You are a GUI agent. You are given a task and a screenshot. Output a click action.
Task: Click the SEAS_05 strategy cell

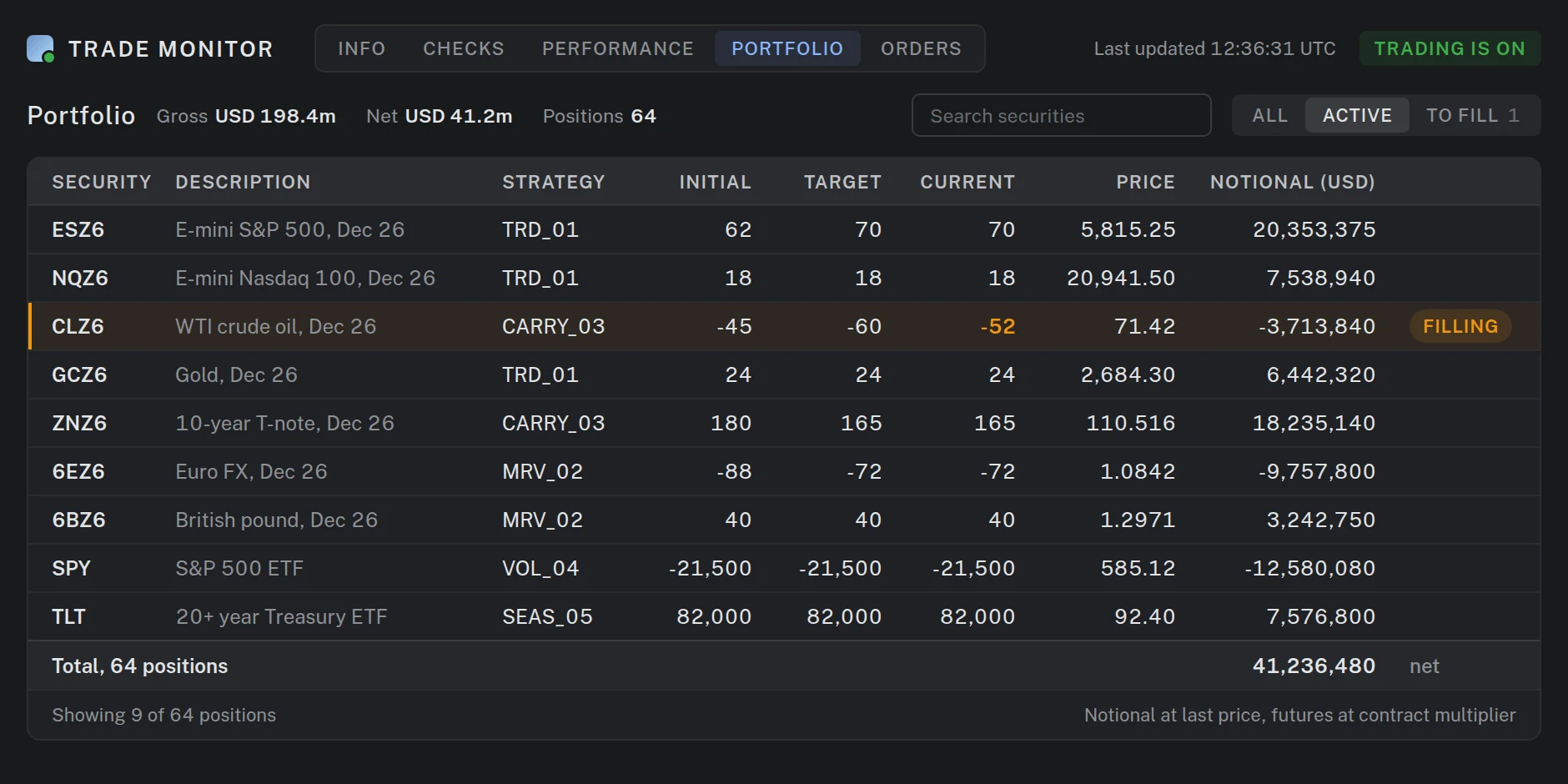click(x=547, y=616)
